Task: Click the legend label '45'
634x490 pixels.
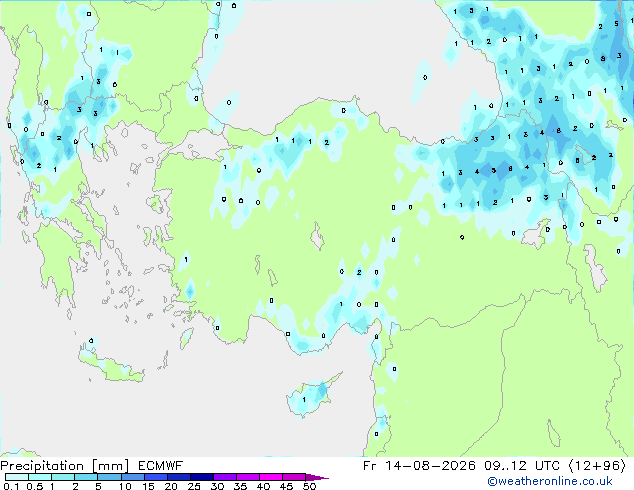Action: point(286,486)
